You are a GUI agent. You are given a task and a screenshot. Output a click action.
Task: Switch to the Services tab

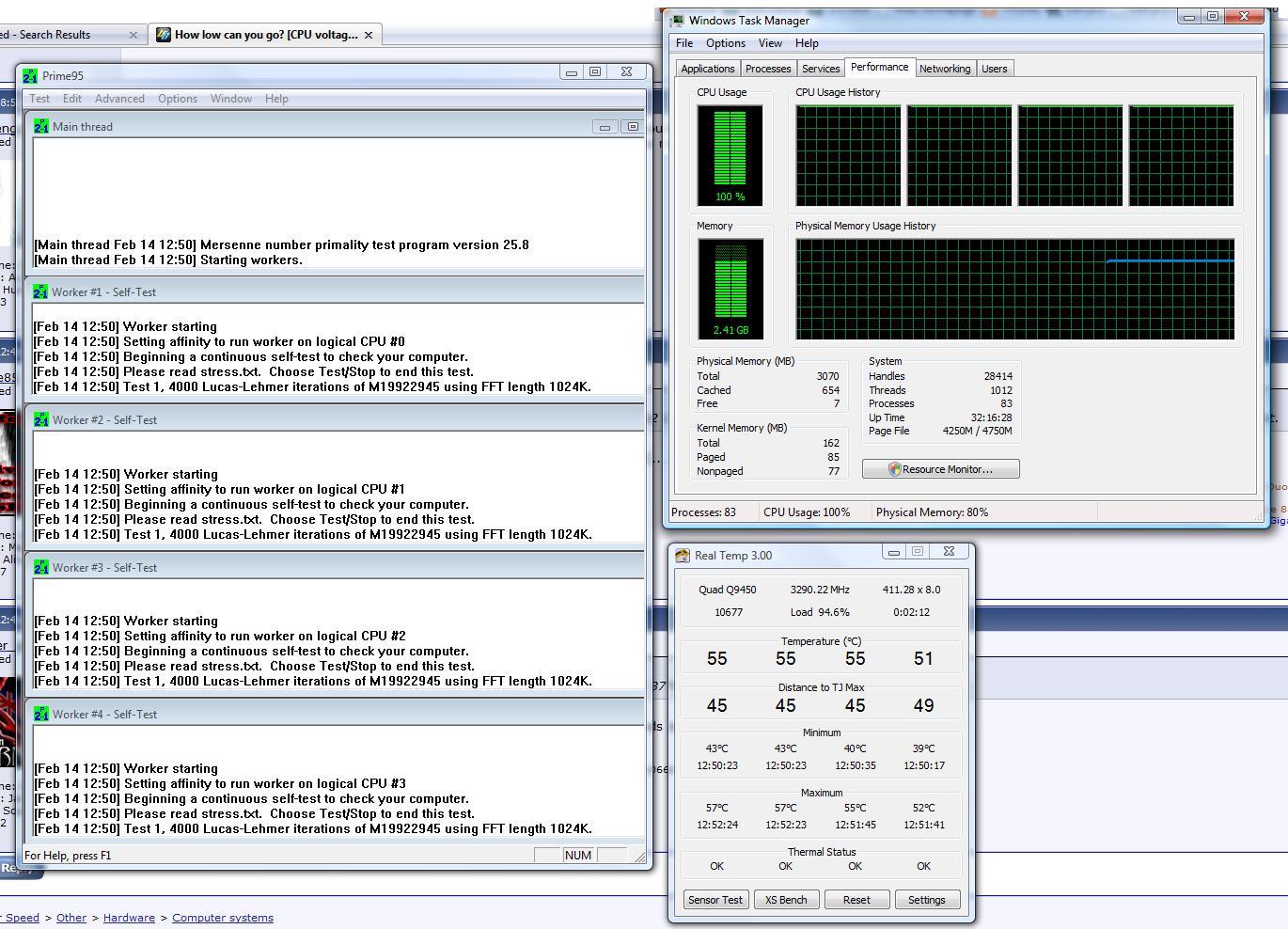[821, 69]
